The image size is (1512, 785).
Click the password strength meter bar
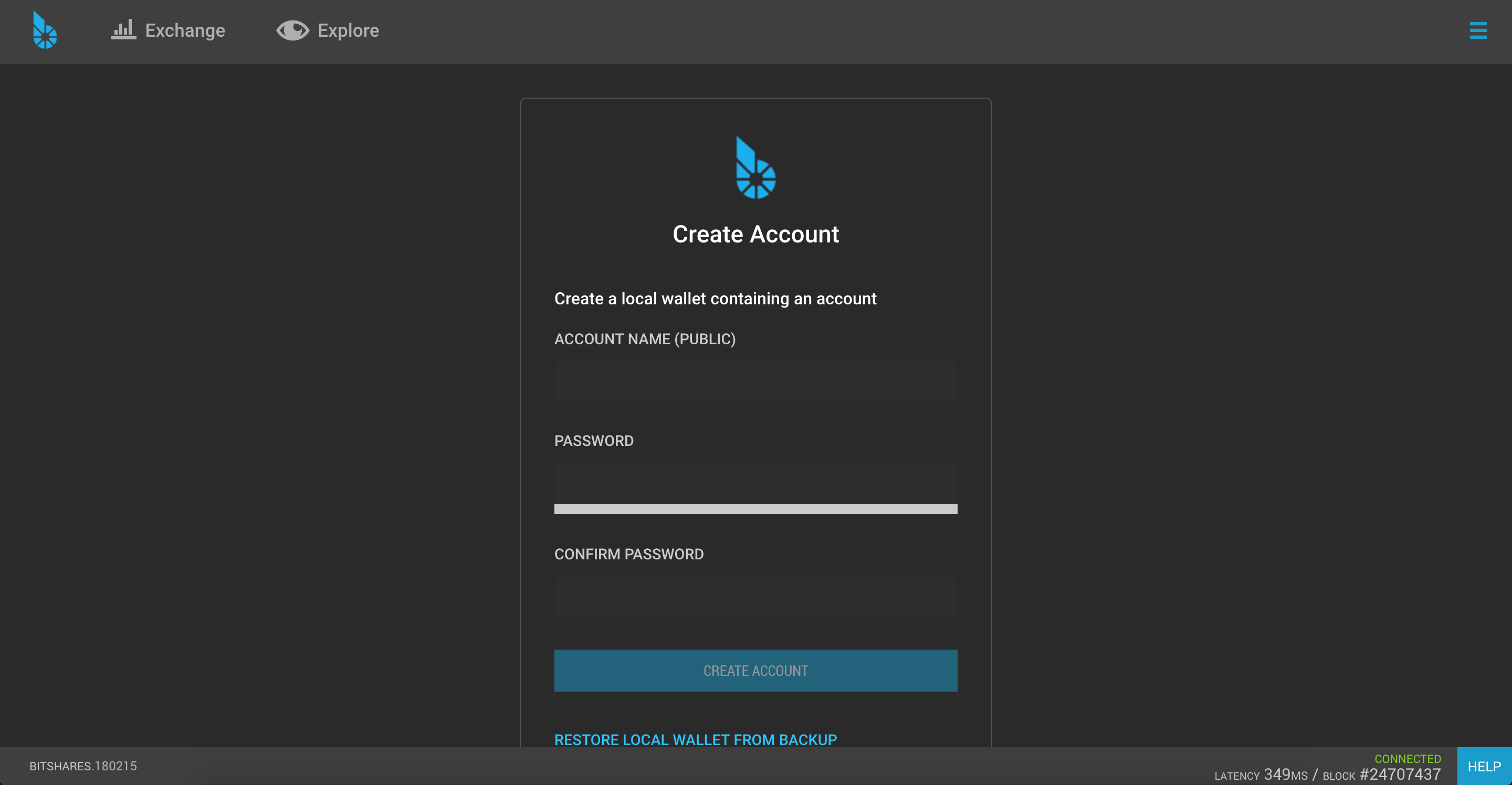[x=755, y=508]
